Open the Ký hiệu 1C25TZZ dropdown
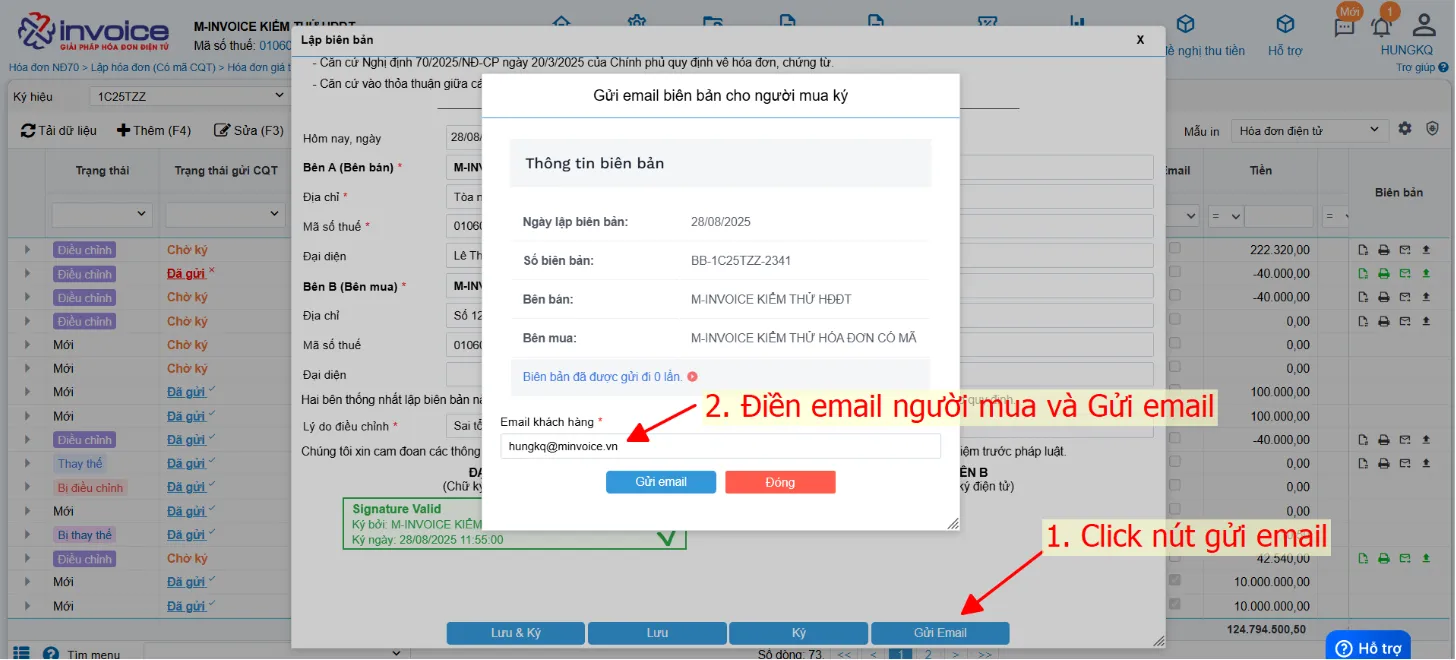 [x=188, y=96]
